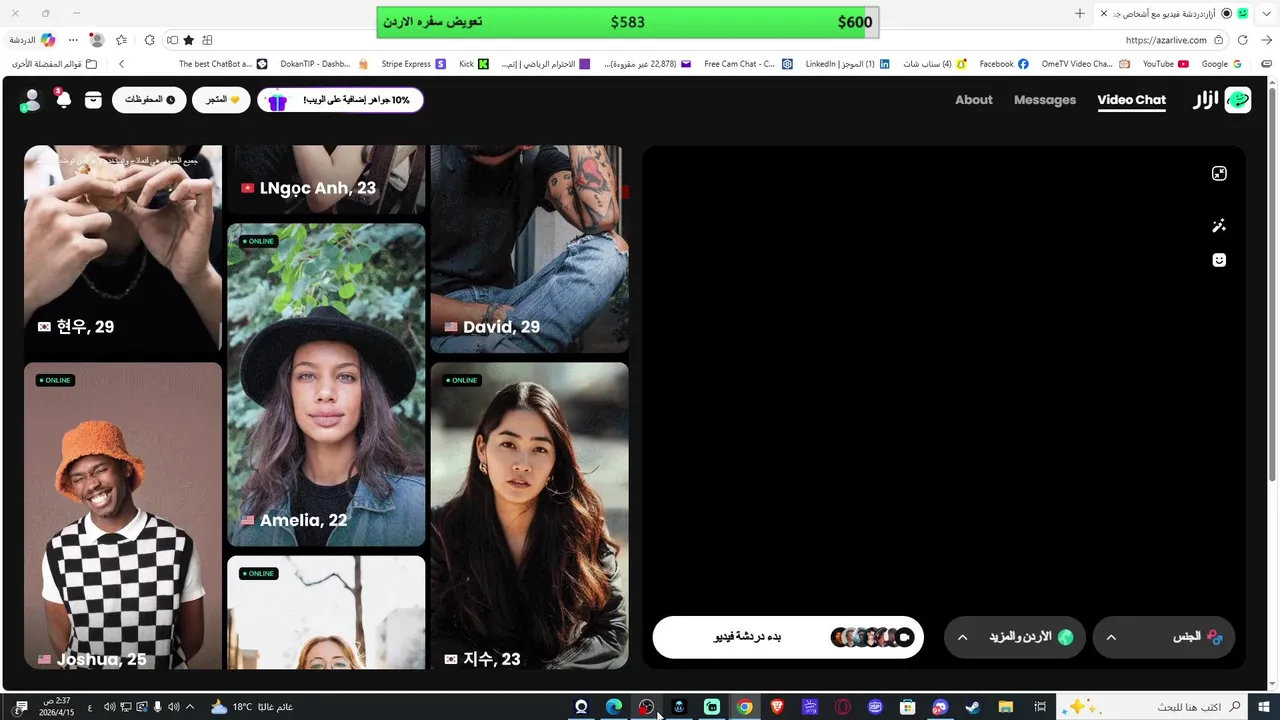Switch to the About tab
This screenshot has height=720, width=1280.
pos(974,100)
